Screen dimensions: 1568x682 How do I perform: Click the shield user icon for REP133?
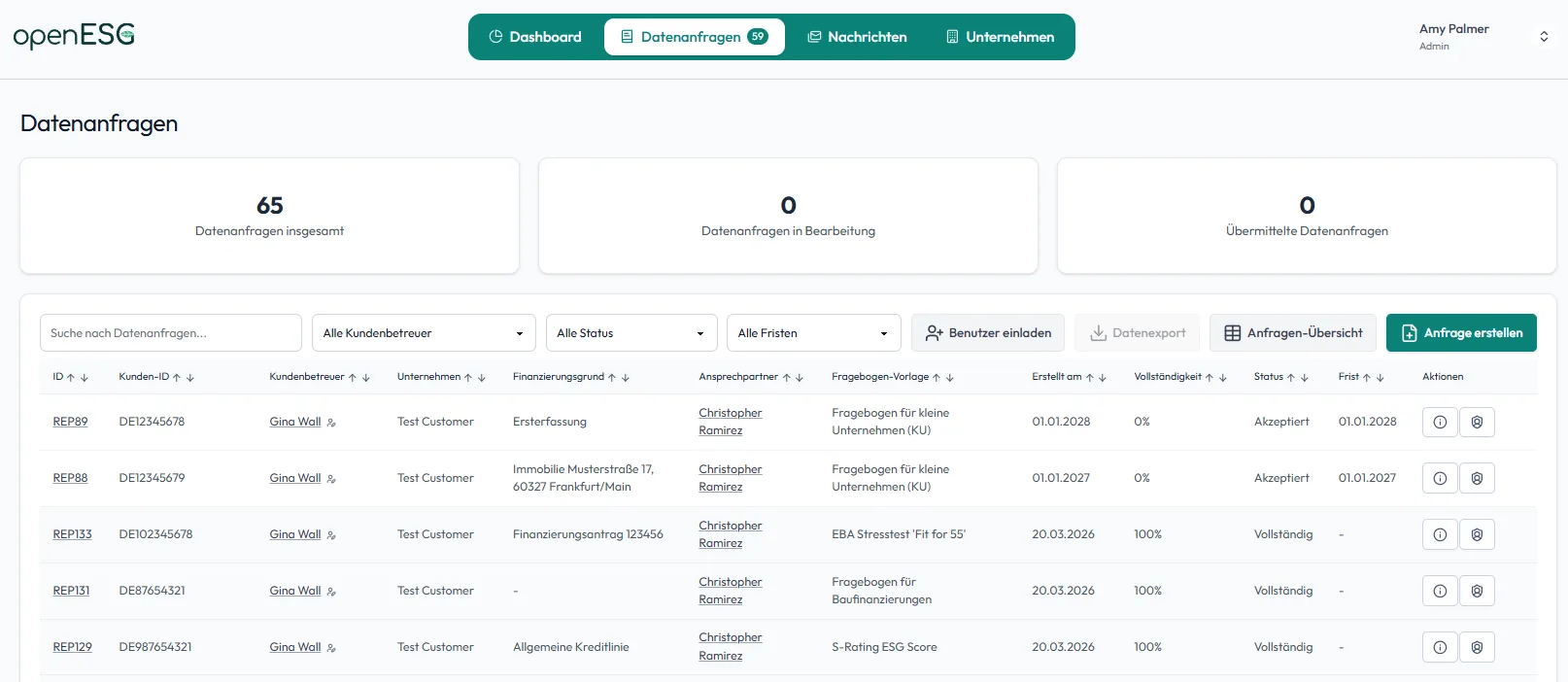coord(1477,534)
